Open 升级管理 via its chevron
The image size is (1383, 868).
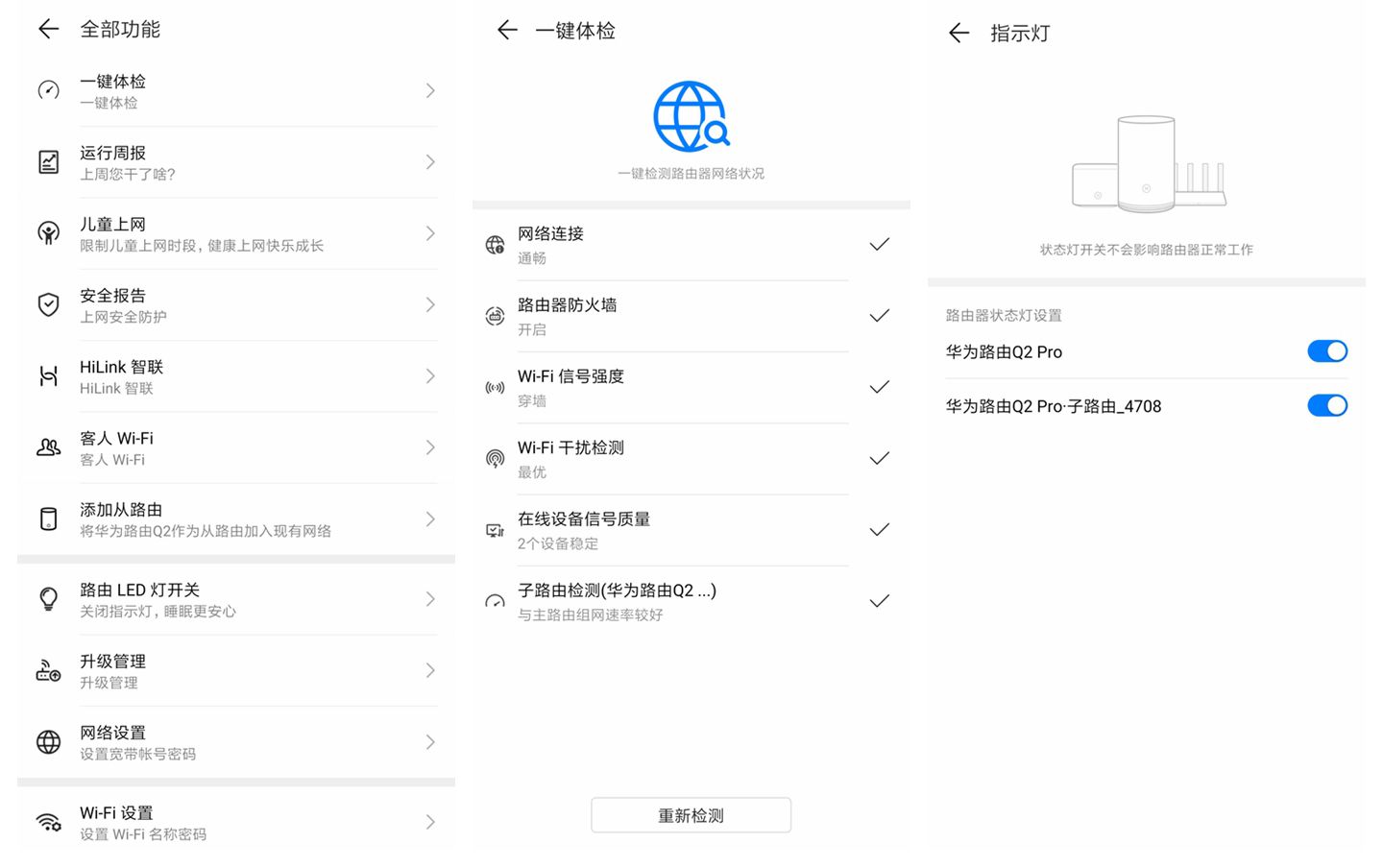point(430,670)
